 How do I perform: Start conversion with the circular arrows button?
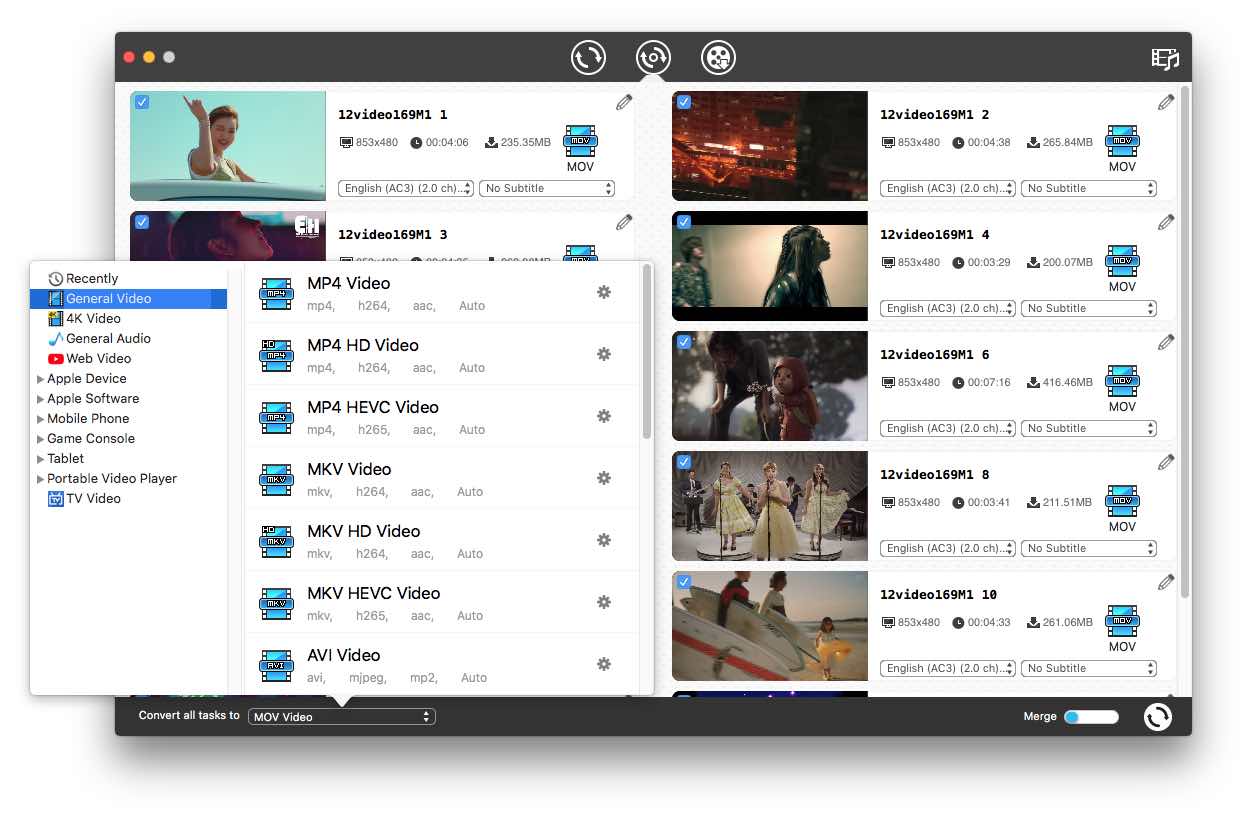(x=1157, y=716)
